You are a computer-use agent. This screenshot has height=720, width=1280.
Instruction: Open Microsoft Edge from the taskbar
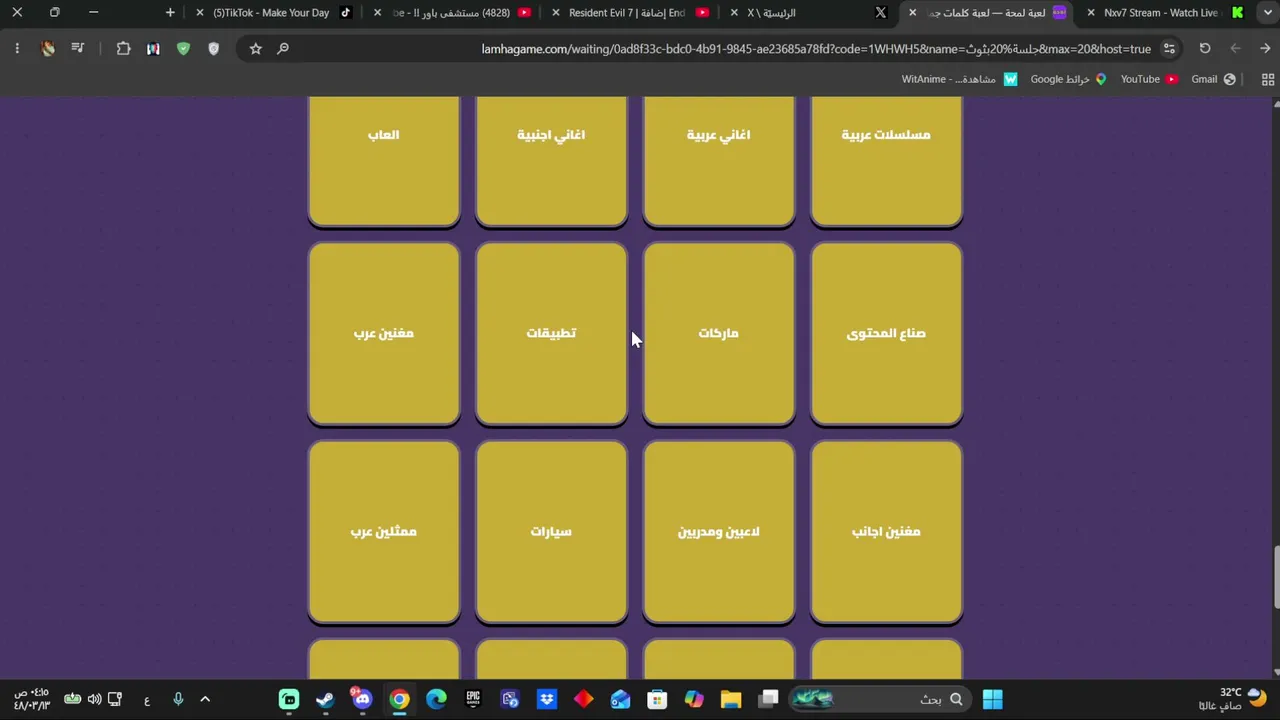436,699
